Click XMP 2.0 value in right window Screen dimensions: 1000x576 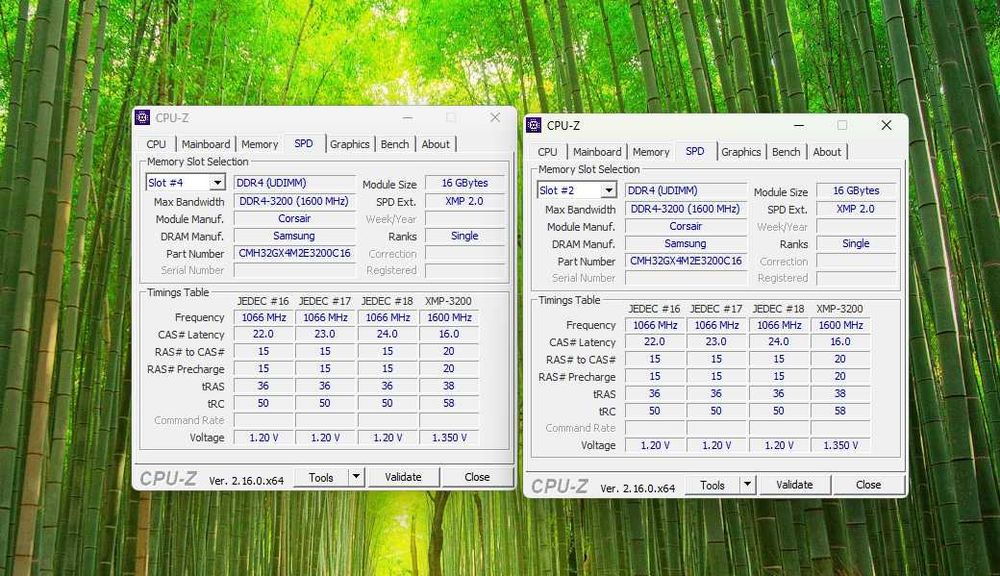(x=857, y=209)
